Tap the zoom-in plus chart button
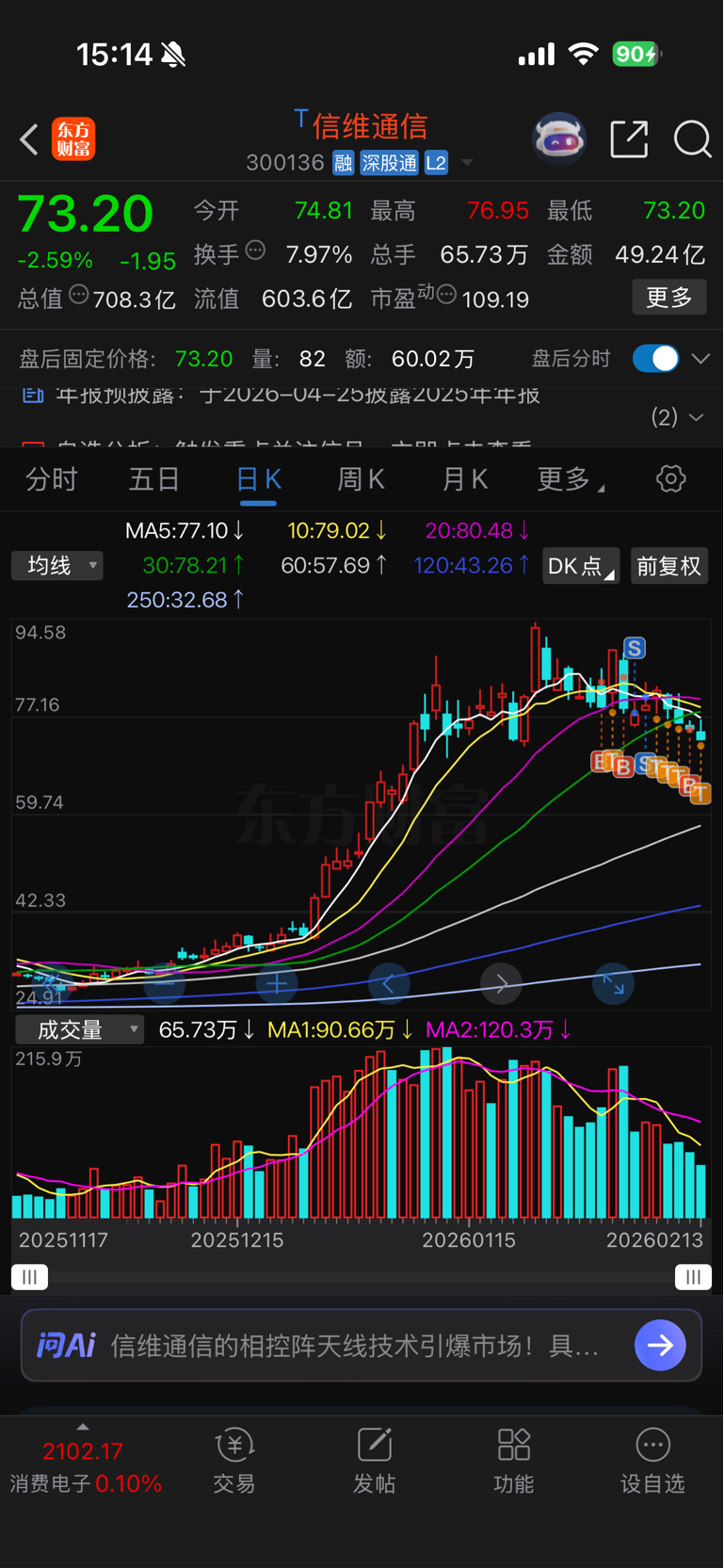Screen dimensions: 724x1568 point(277,984)
